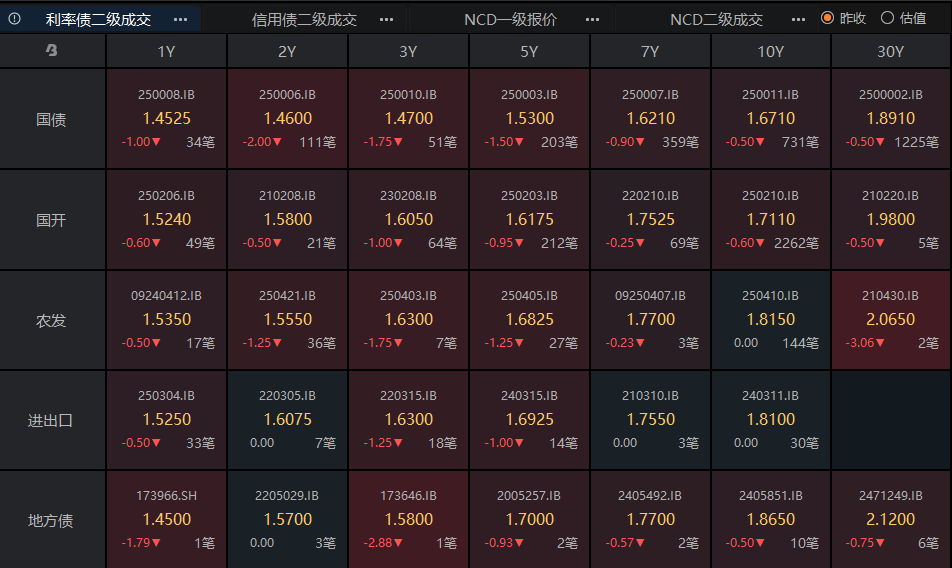
Task: Click the bold B icon in header corner
Action: pyautogui.click(x=52, y=51)
